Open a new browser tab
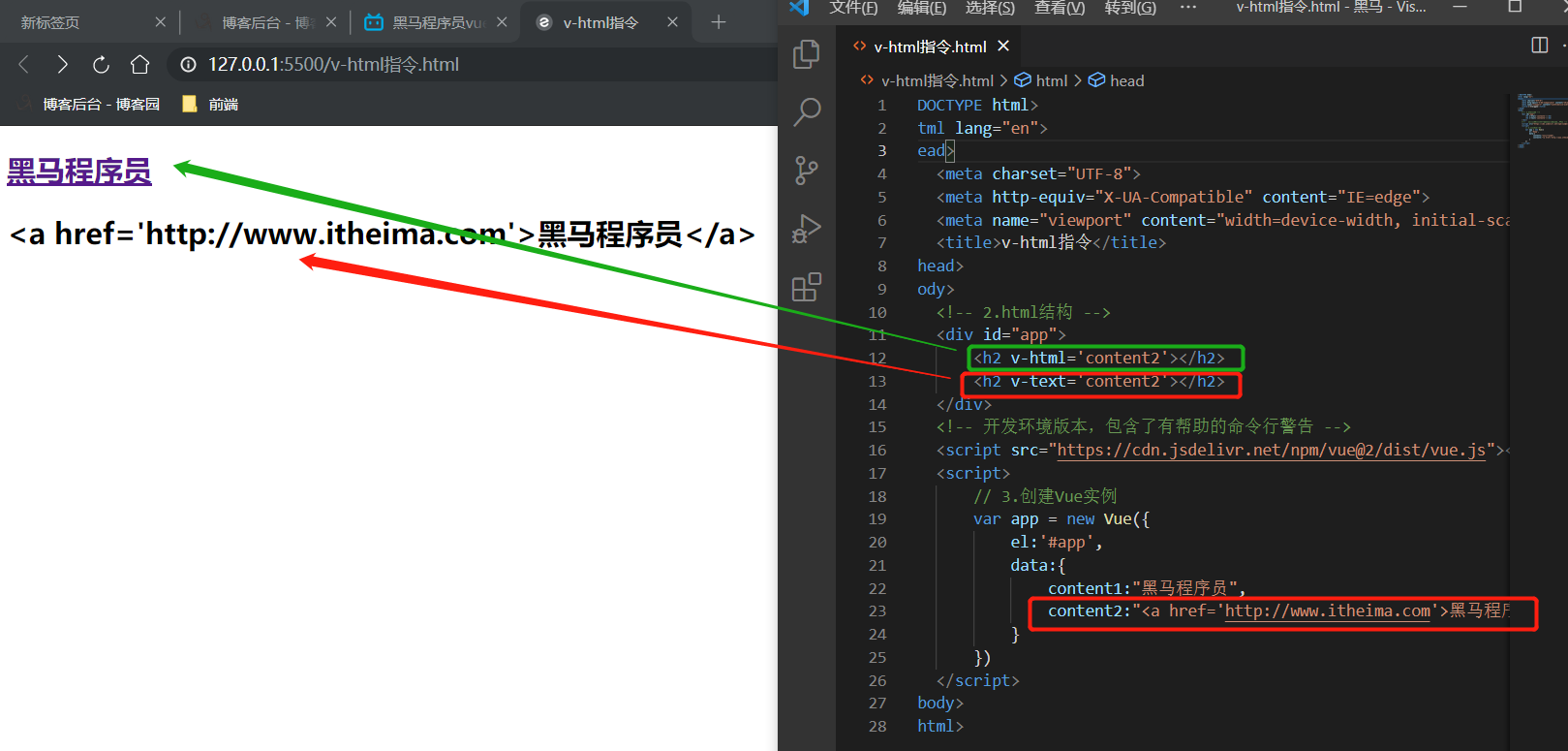The height and width of the screenshot is (751, 1568). (718, 21)
